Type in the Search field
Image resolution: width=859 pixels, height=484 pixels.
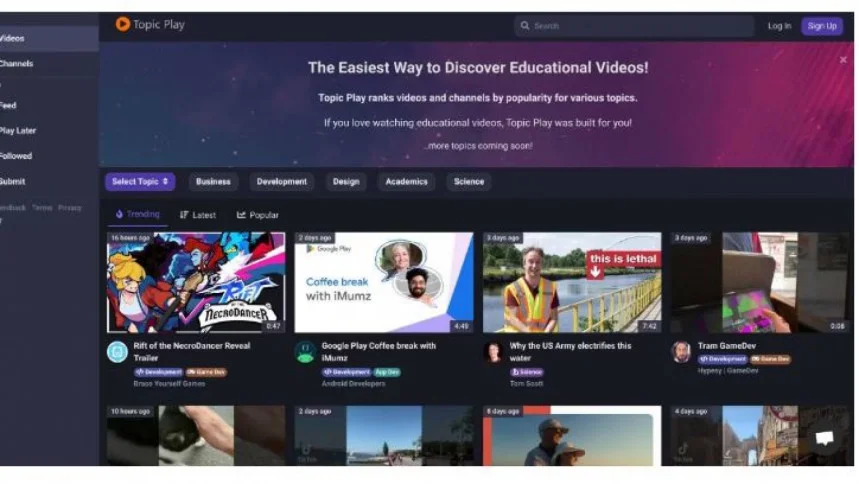(x=640, y=26)
